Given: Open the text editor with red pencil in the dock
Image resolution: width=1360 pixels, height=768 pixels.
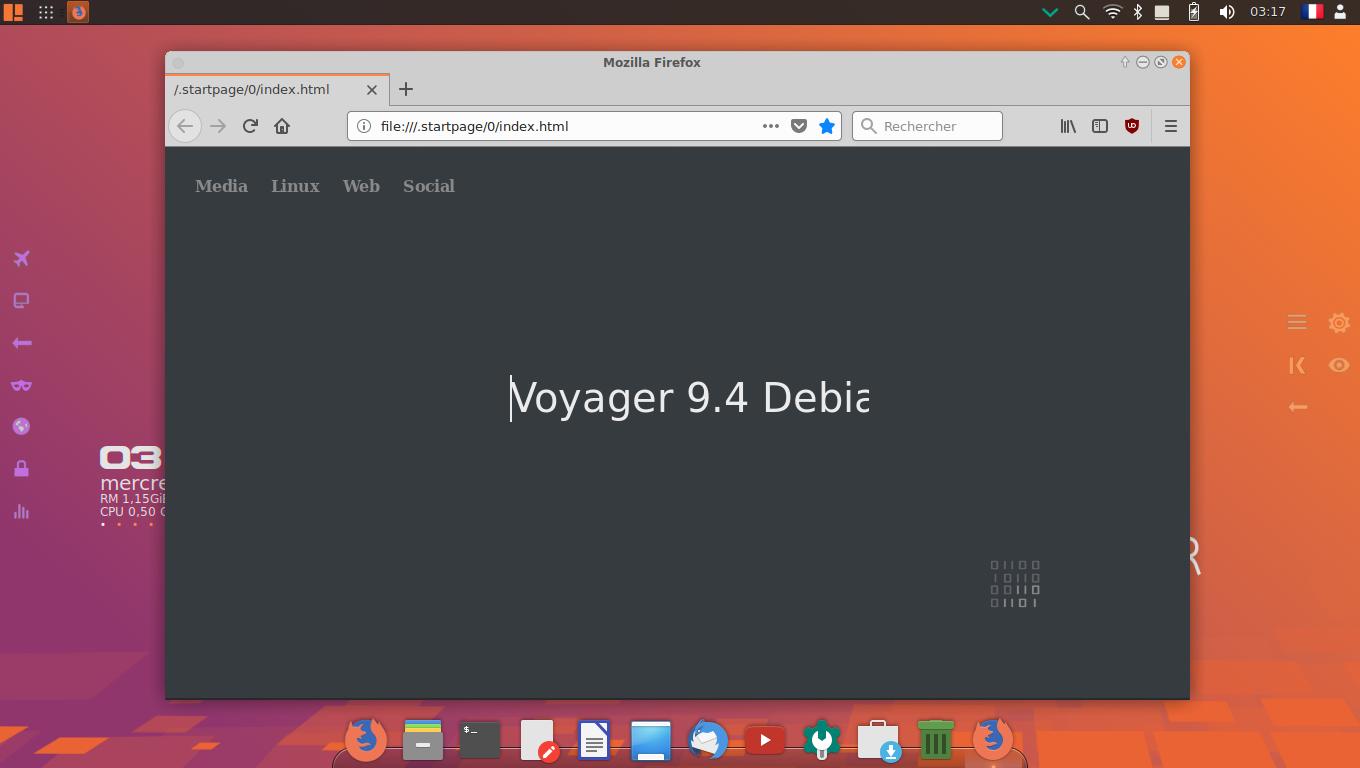Looking at the screenshot, I should point(538,741).
